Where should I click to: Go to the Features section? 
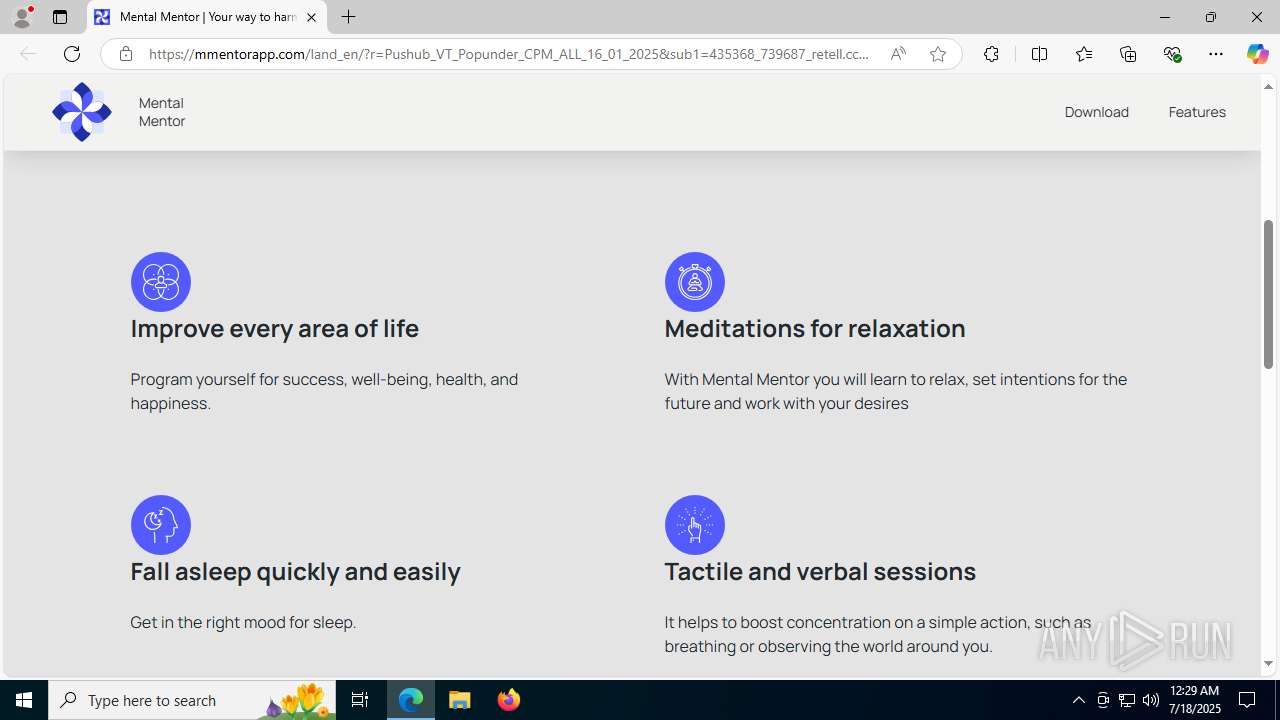(x=1197, y=112)
